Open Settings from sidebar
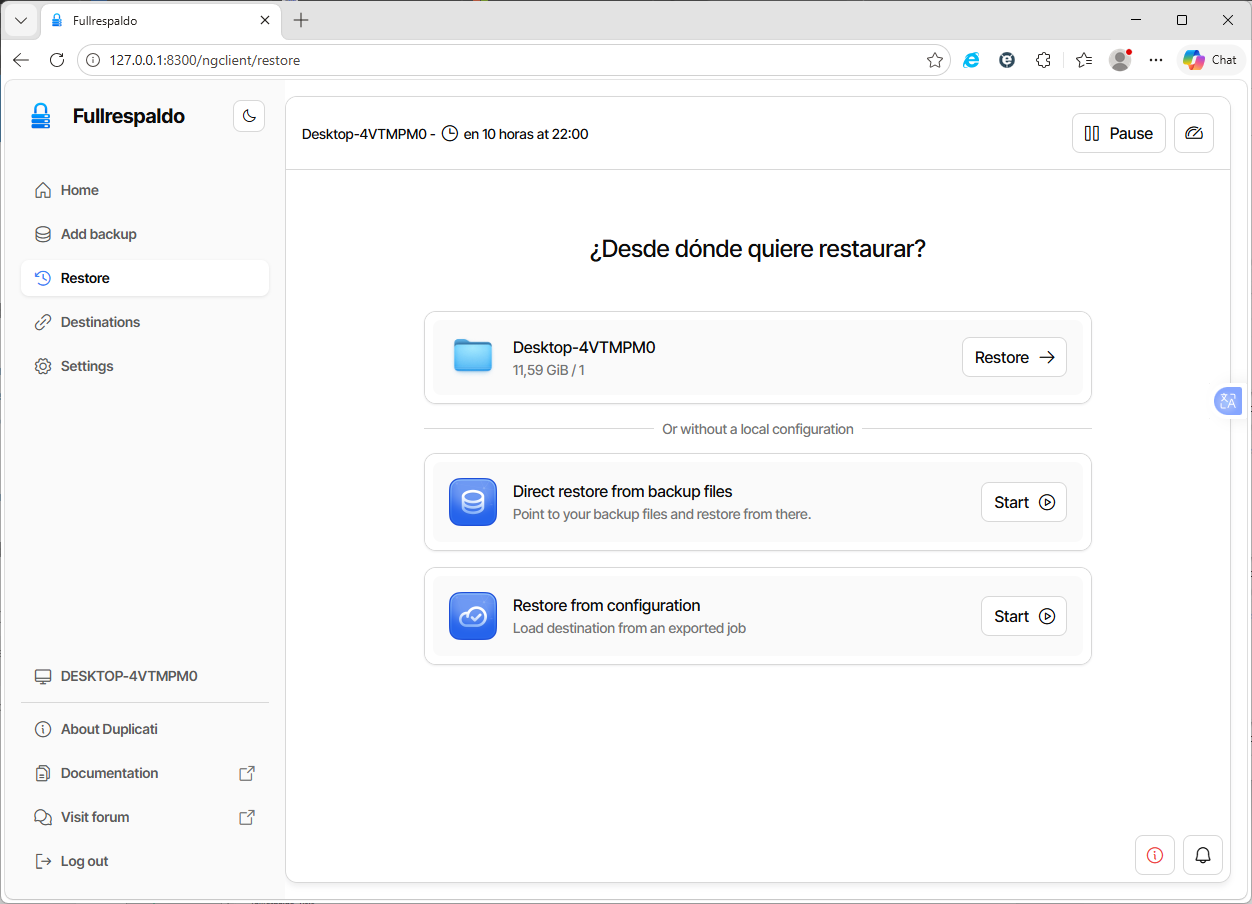The height and width of the screenshot is (904, 1252). (x=145, y=366)
